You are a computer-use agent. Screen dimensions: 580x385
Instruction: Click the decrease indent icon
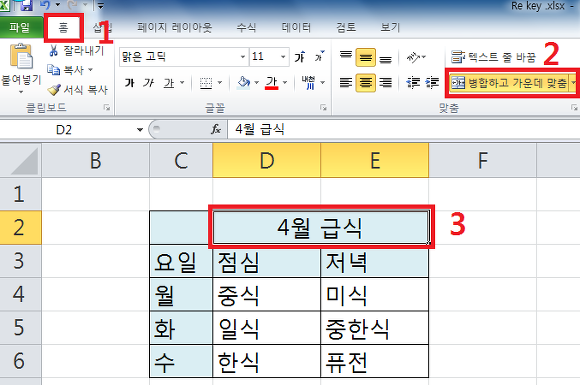(412, 82)
